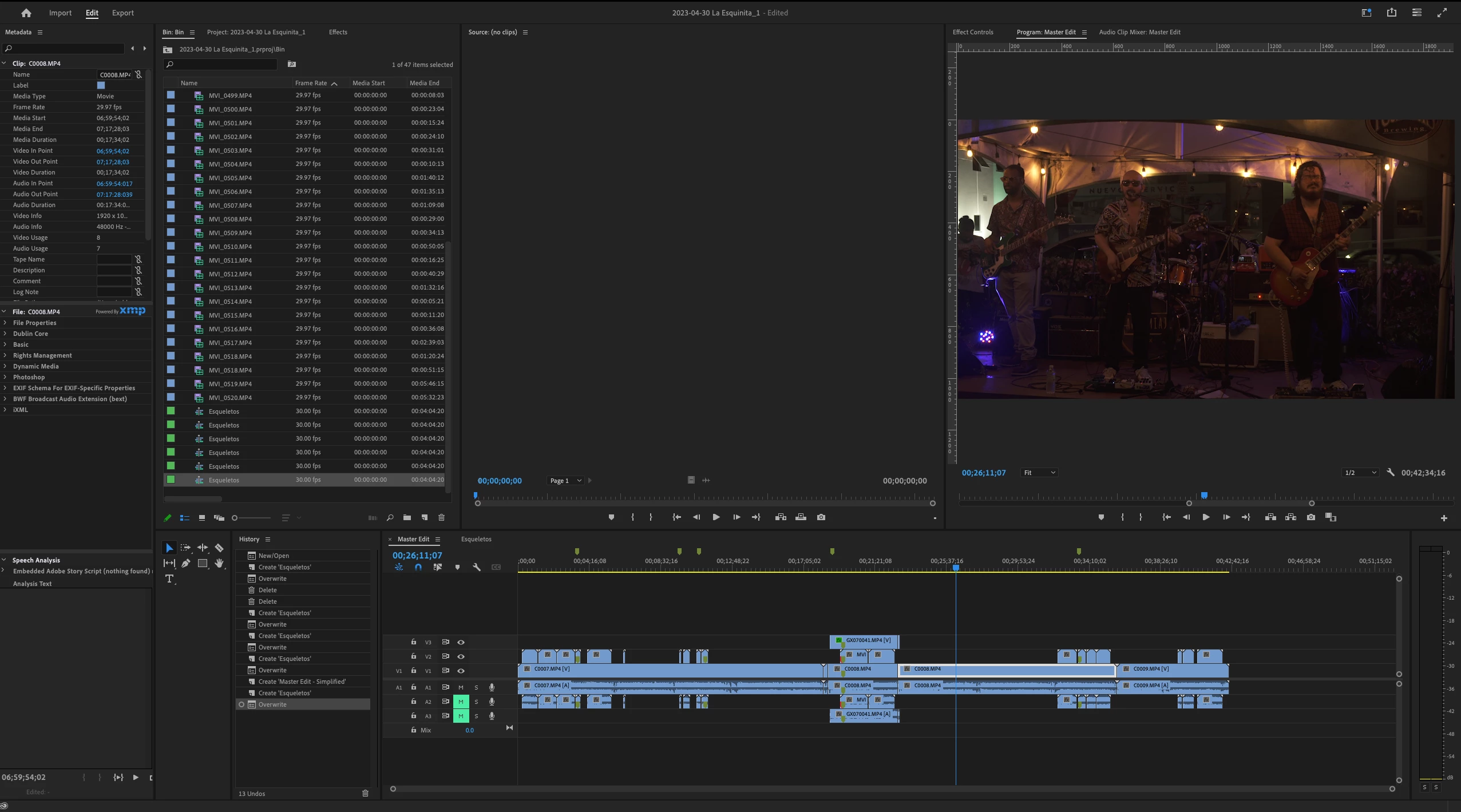The image size is (1461, 812).
Task: Click the Home icon
Action: click(x=26, y=13)
